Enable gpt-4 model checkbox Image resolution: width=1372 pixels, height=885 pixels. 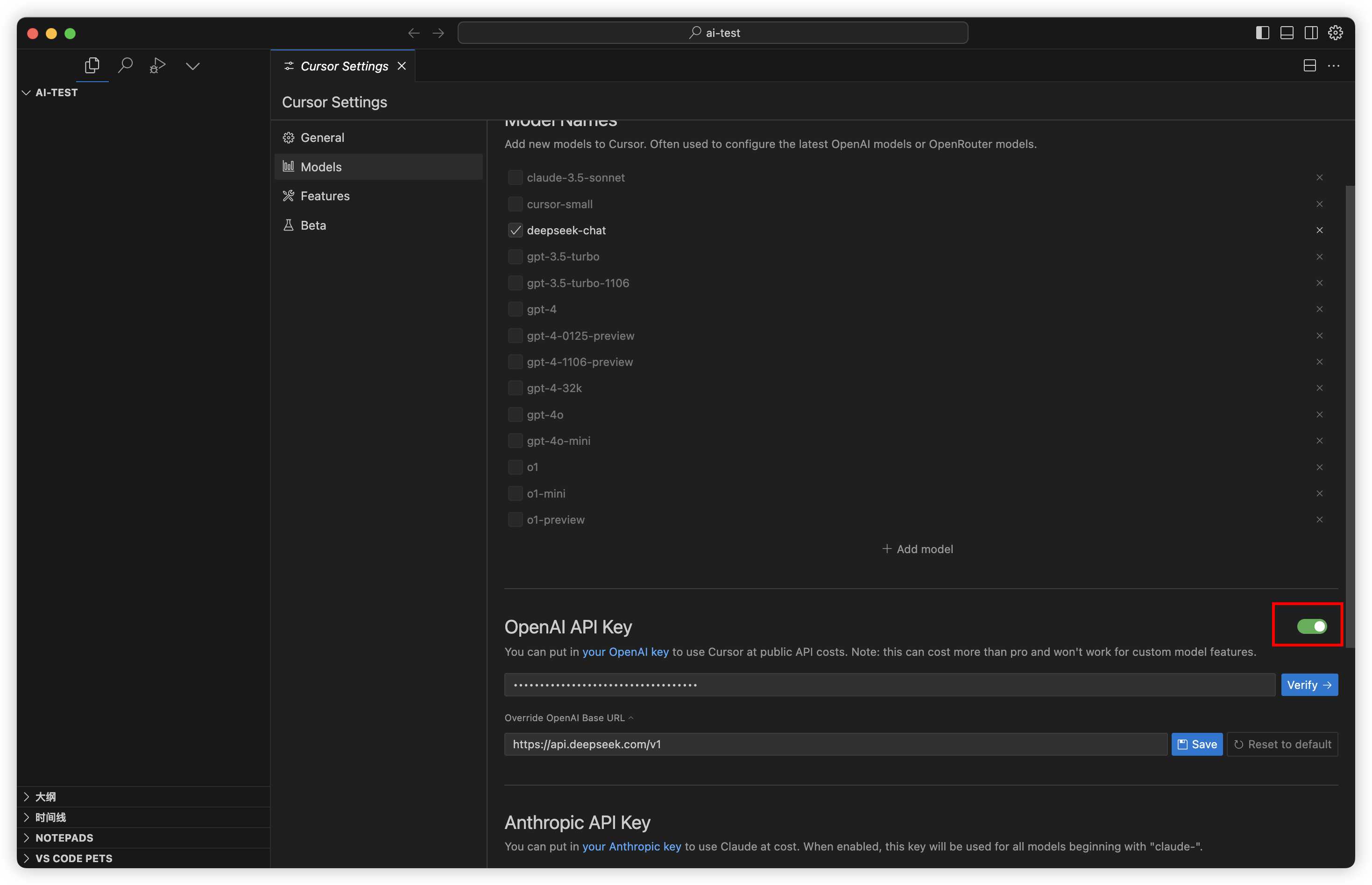click(x=515, y=309)
